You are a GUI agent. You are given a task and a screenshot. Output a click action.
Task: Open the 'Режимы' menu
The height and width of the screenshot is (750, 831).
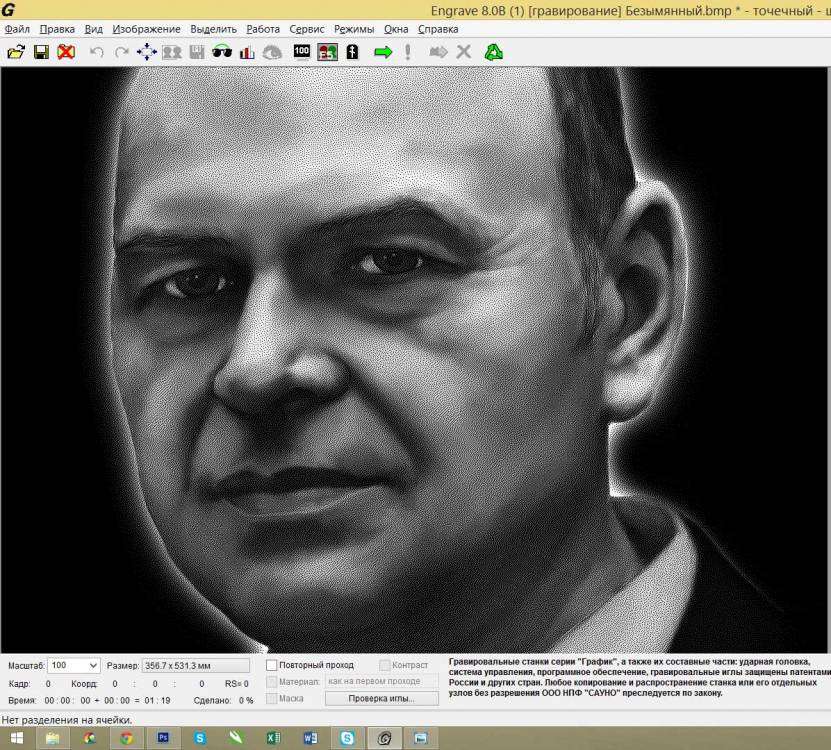354,29
